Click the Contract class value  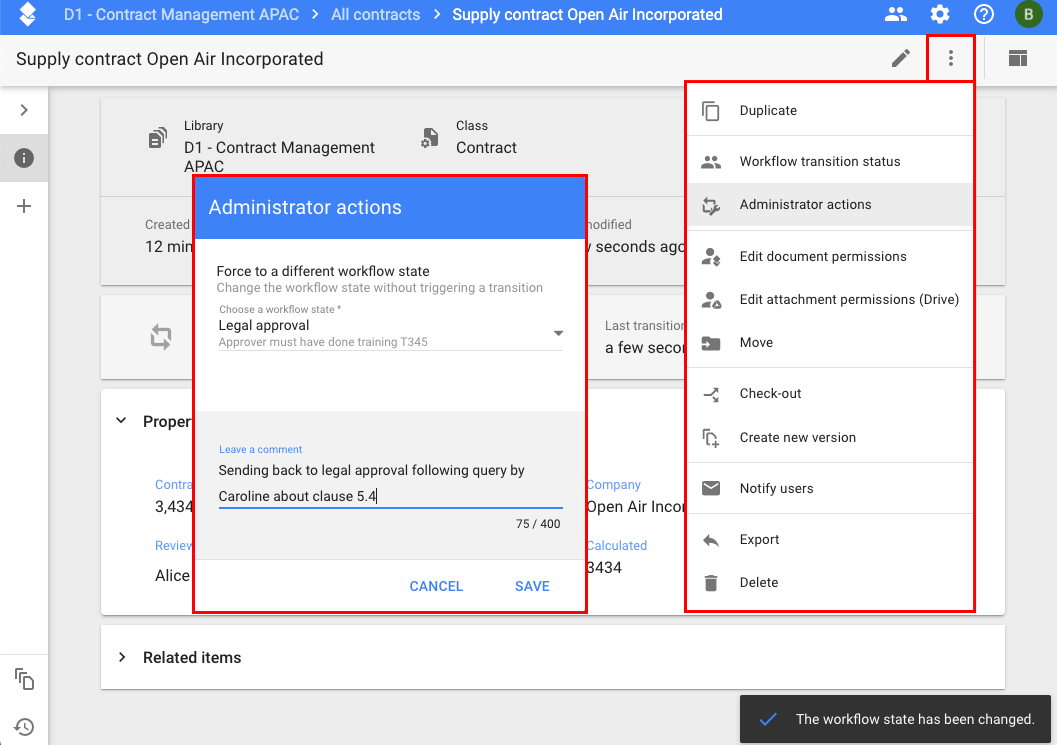coord(486,148)
